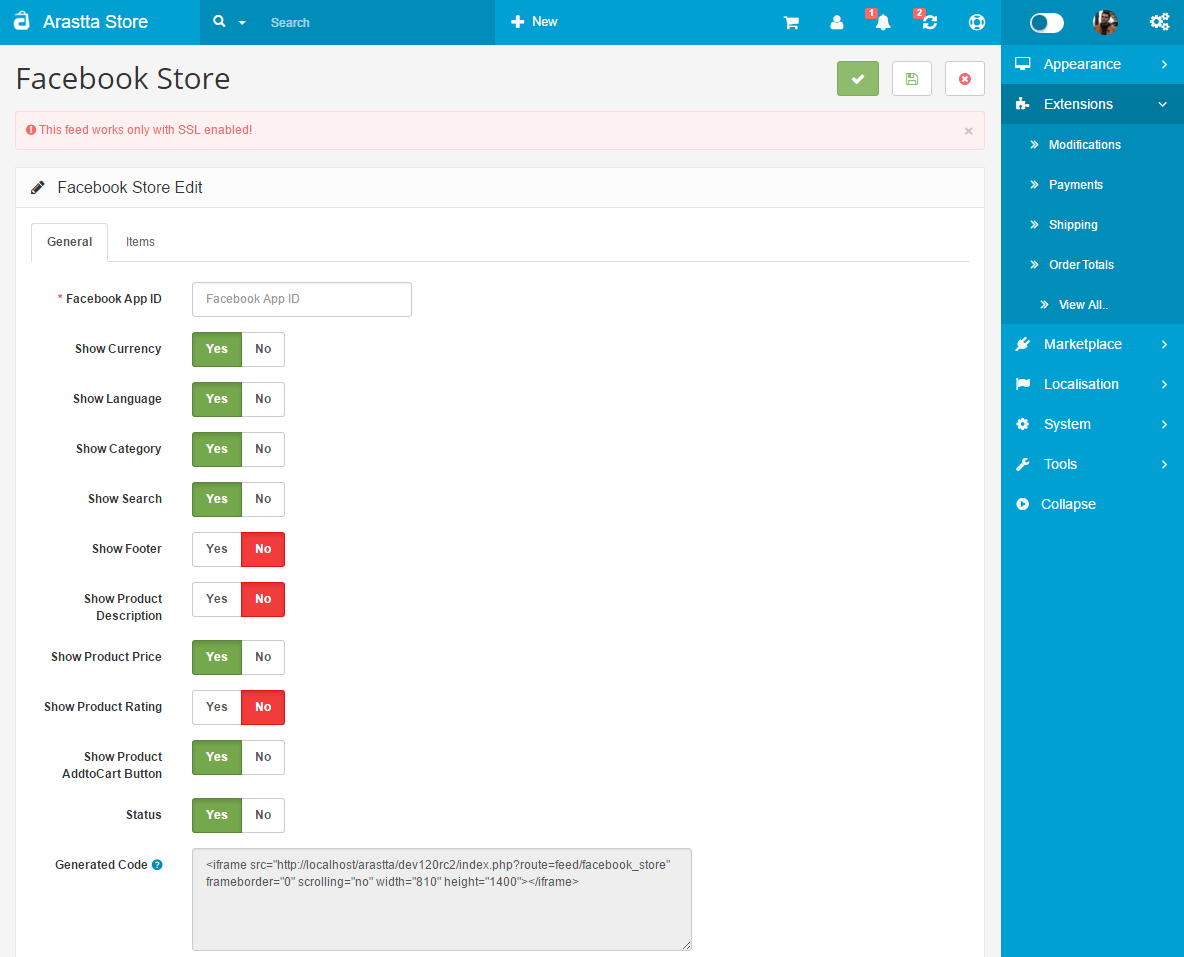The width and height of the screenshot is (1184, 957).
Task: Open the System menu label
Action: 1067,424
